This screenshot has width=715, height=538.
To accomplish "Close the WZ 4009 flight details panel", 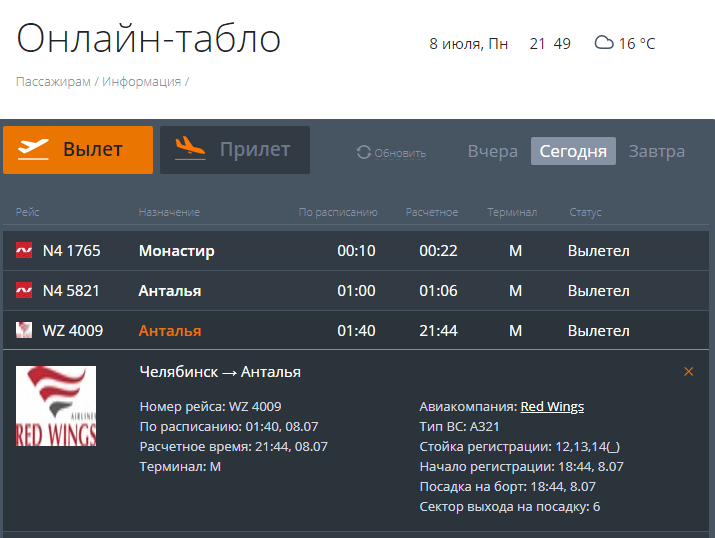I will point(689,372).
